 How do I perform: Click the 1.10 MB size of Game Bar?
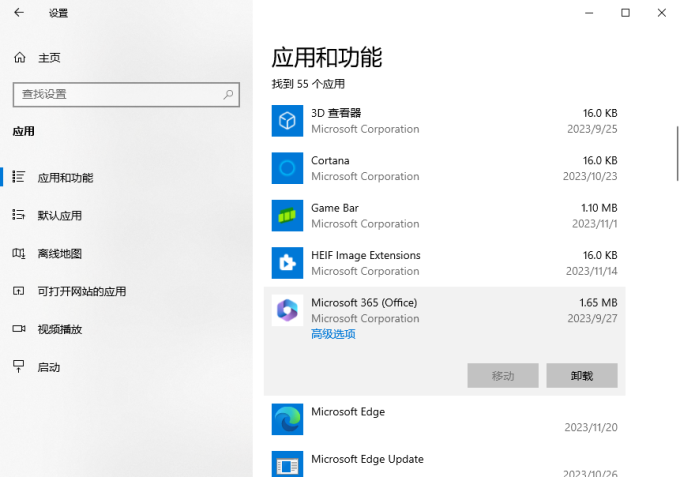click(x=599, y=208)
